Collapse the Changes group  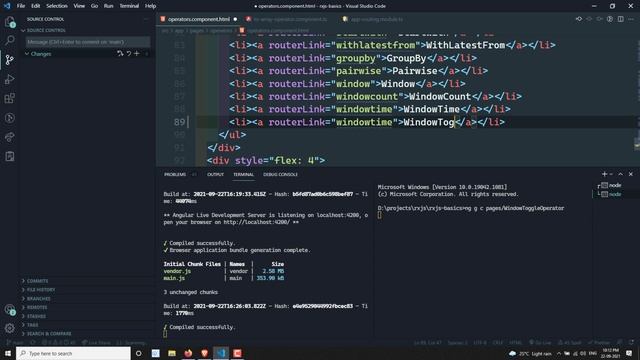[41, 53]
